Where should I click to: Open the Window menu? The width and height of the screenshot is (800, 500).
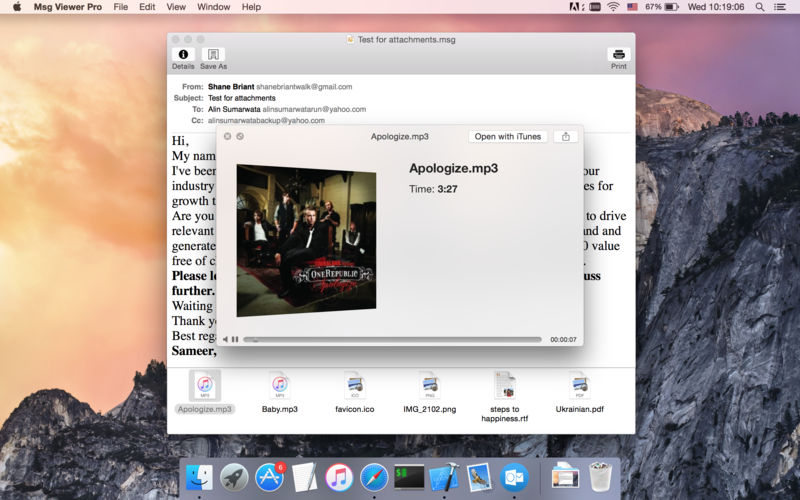click(214, 7)
